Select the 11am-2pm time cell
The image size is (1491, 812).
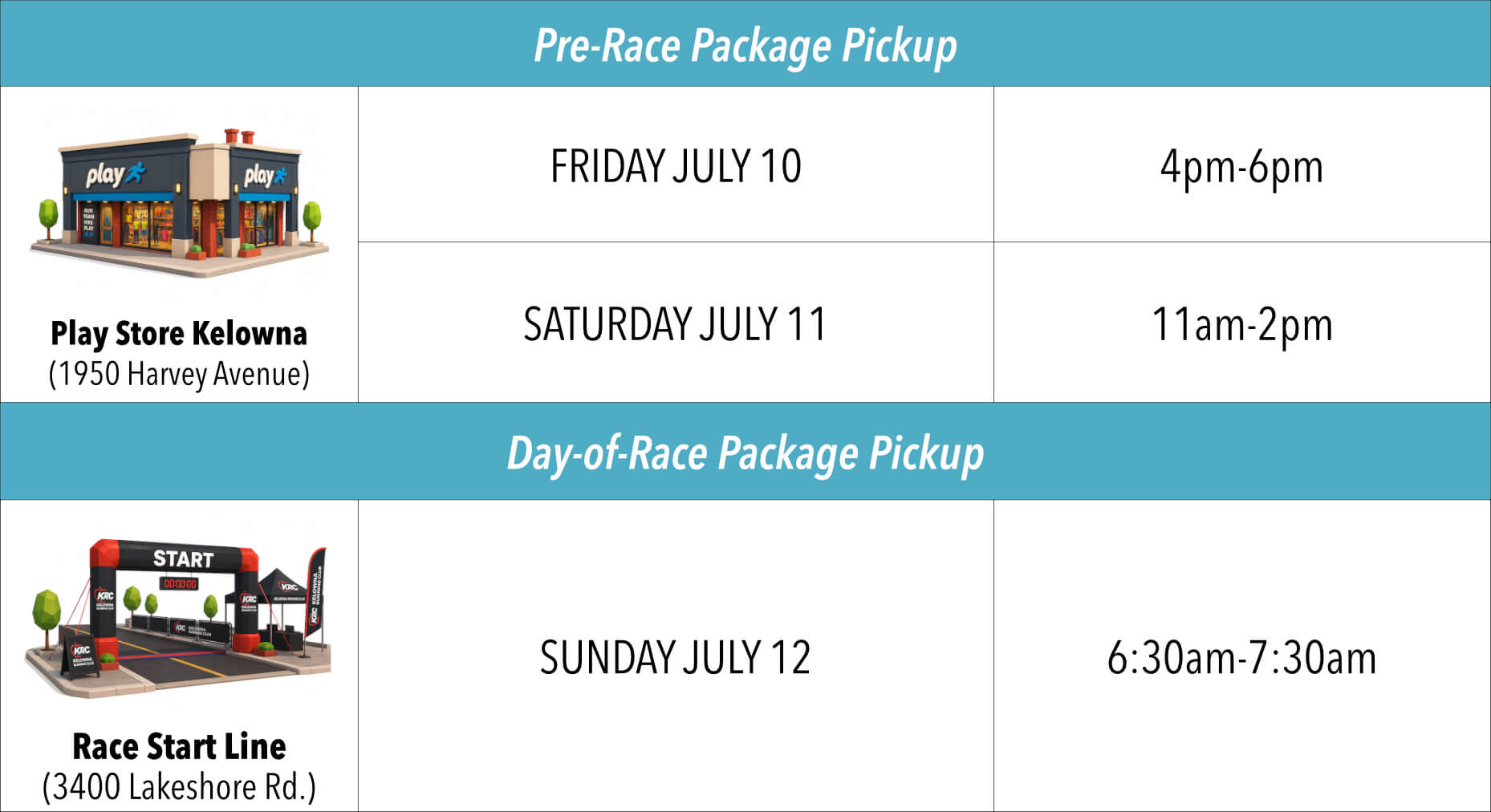click(1242, 323)
